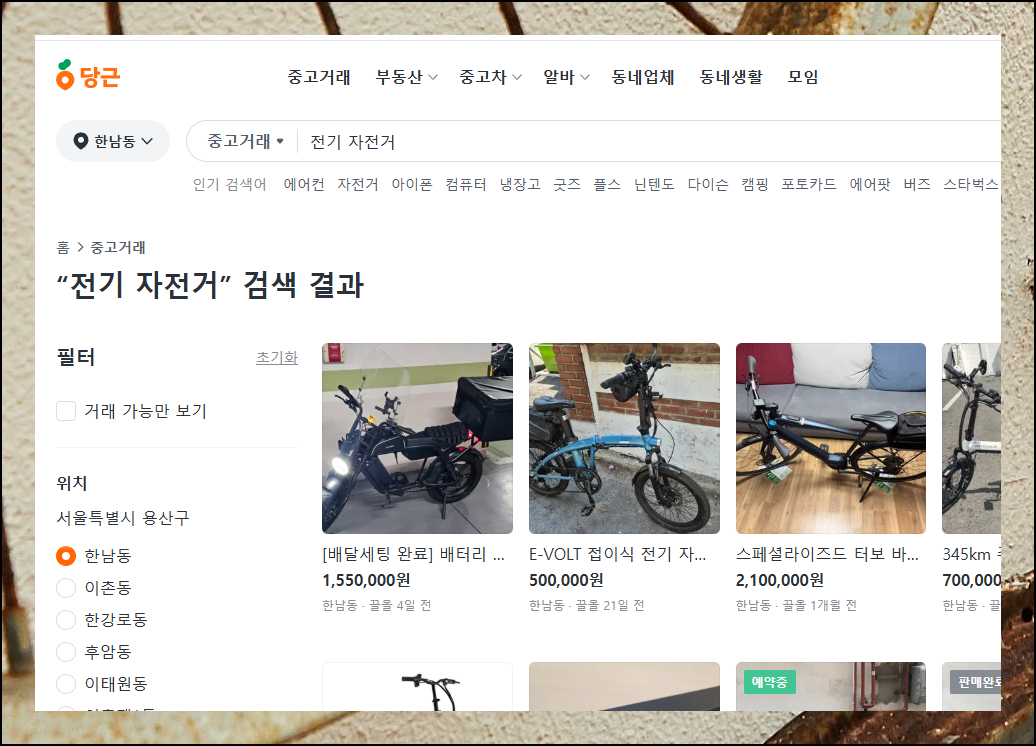Click the location pin icon by 한남동
Image resolution: width=1036 pixels, height=746 pixels.
pos(81,141)
